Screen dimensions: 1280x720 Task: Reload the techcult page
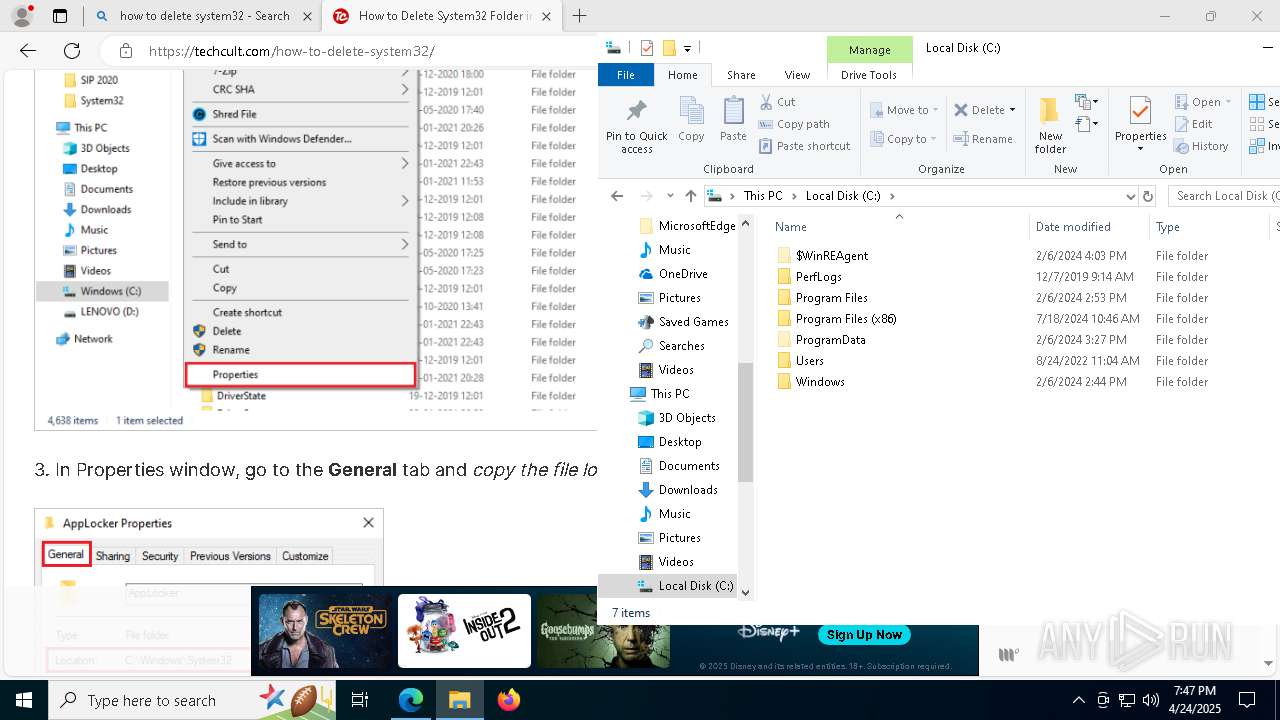pos(72,51)
